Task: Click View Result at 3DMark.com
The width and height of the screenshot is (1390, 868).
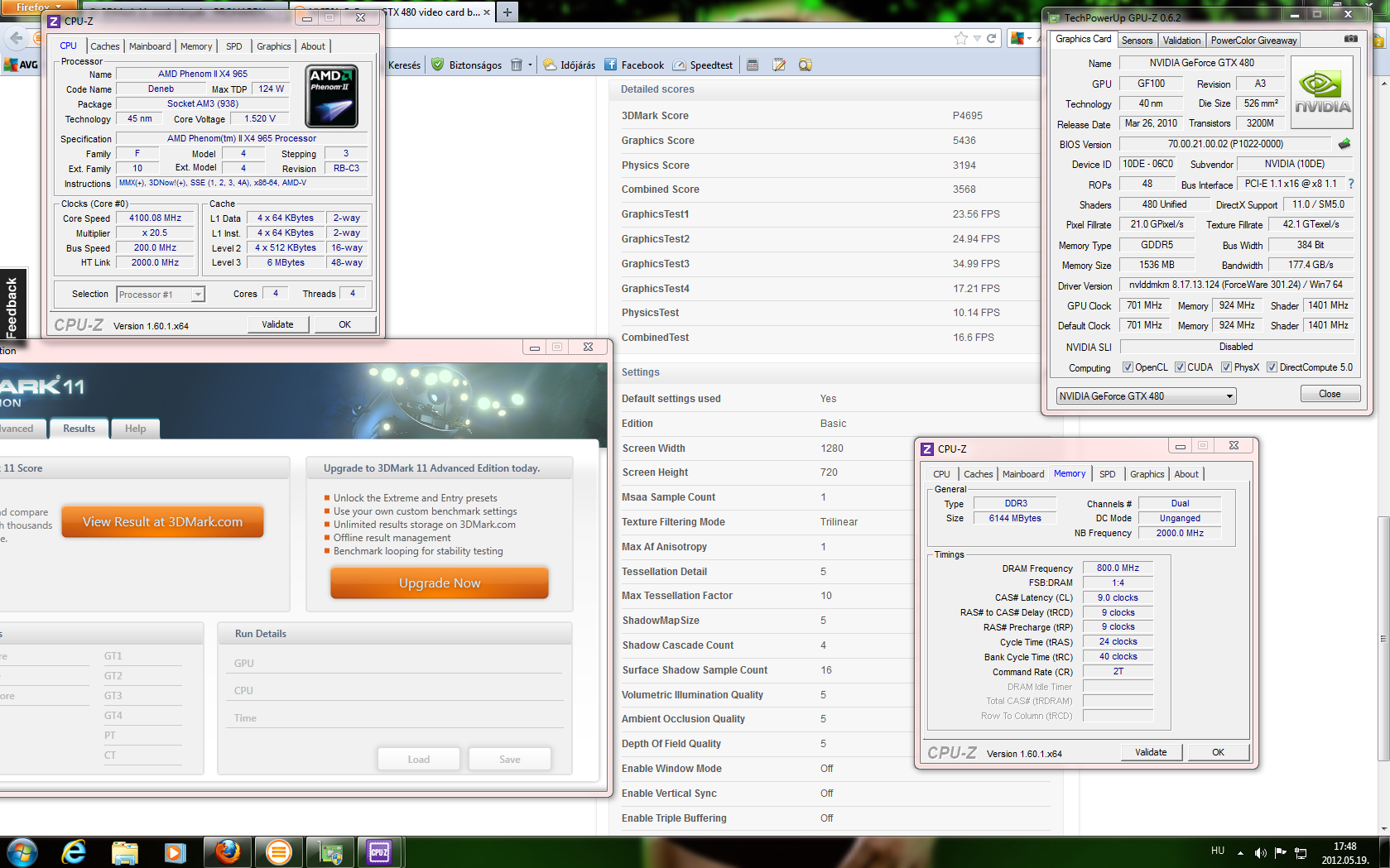Action: 162,522
